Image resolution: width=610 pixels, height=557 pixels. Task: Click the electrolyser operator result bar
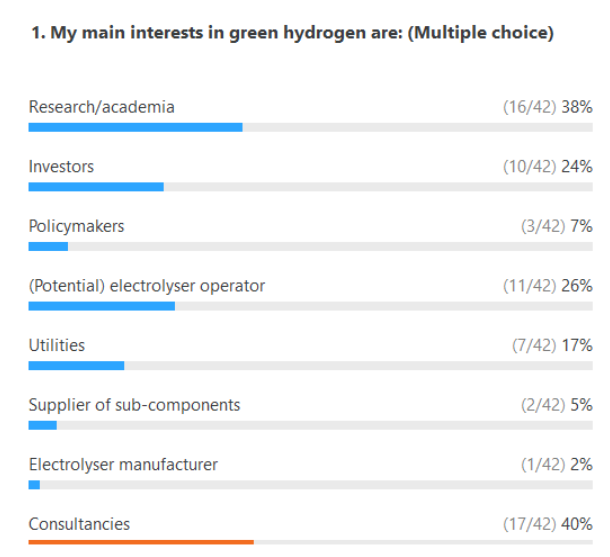[102, 306]
